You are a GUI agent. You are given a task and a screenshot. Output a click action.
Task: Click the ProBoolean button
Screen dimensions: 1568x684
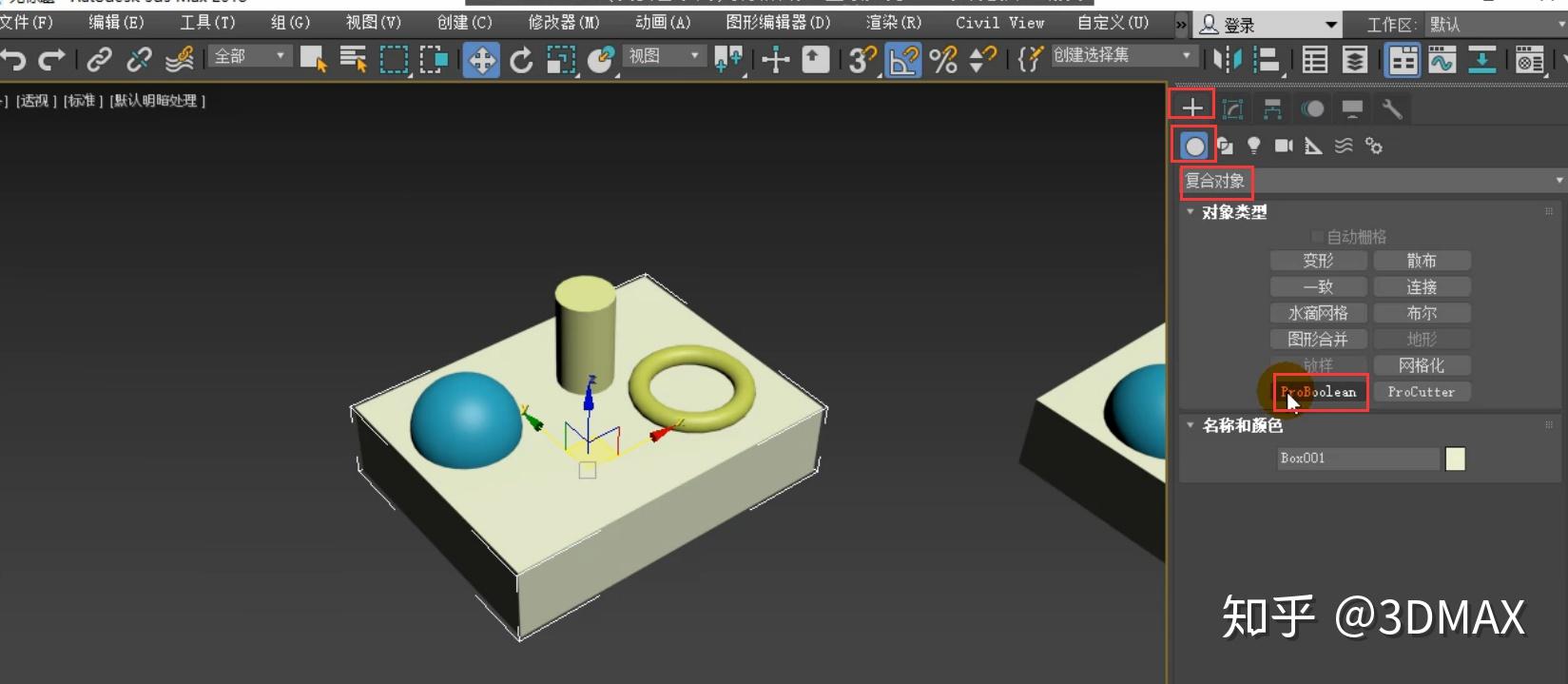pyautogui.click(x=1319, y=392)
